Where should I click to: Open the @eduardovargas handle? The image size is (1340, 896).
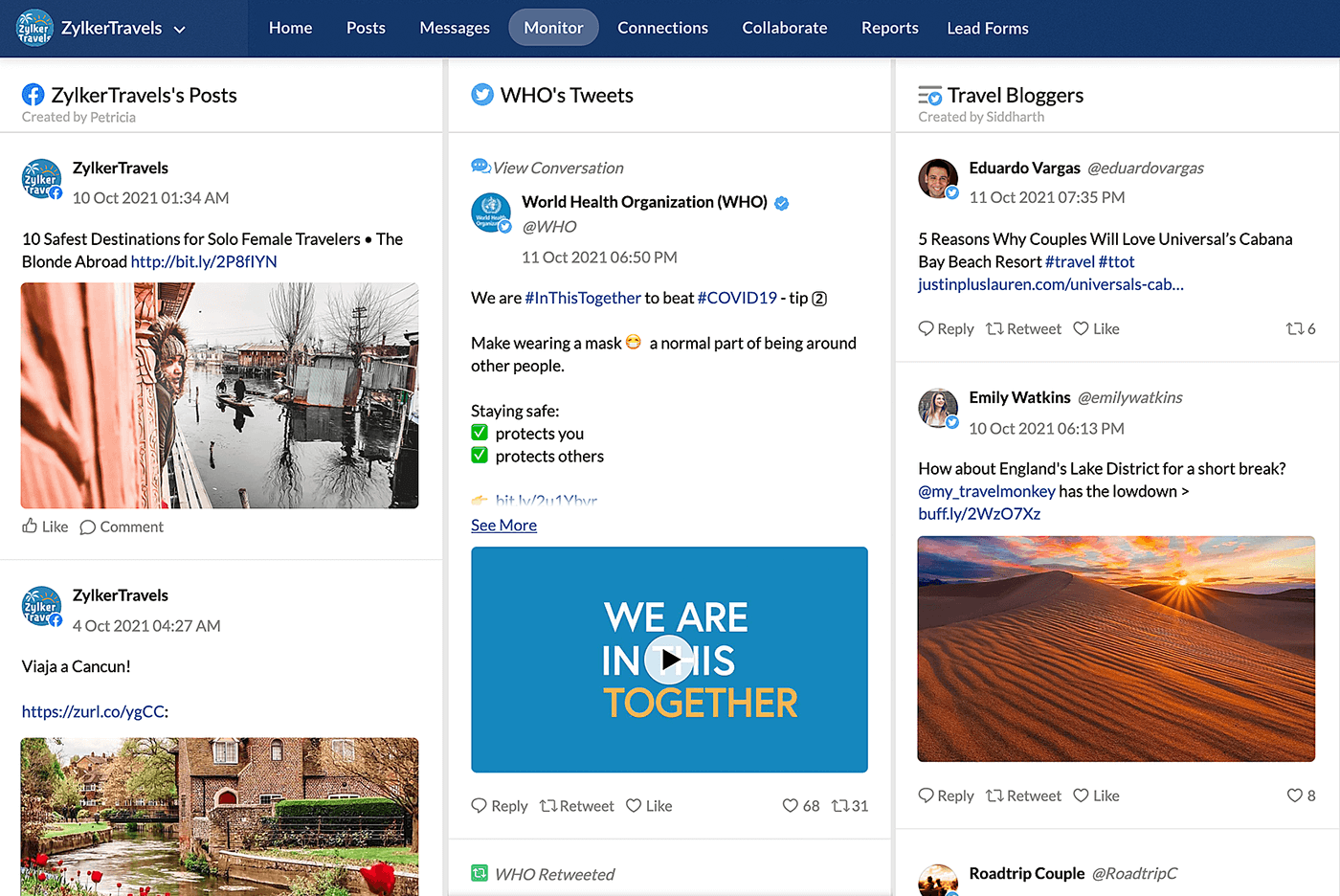click(1145, 168)
